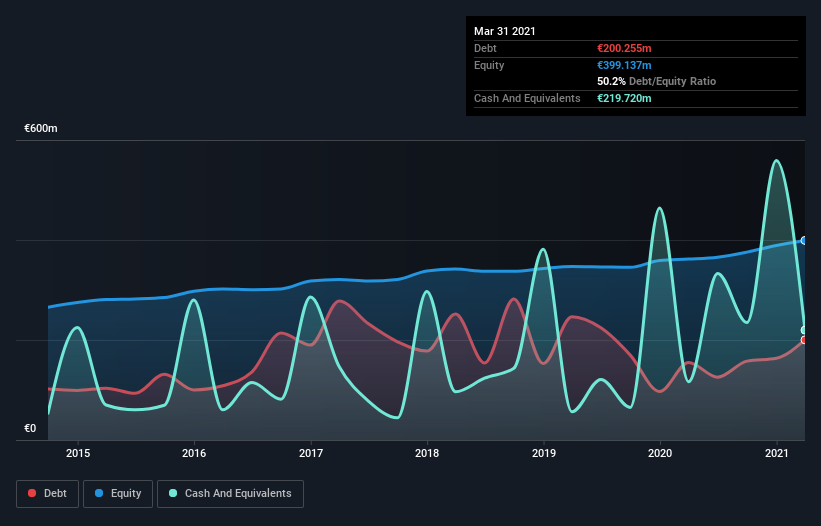Click the 50.2% Debt/Equity Ratio text

(657, 82)
